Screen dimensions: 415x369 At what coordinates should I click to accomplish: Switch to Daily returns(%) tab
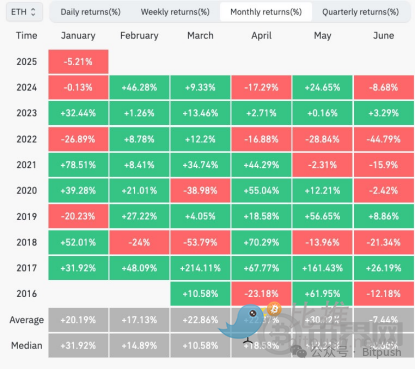pos(90,12)
